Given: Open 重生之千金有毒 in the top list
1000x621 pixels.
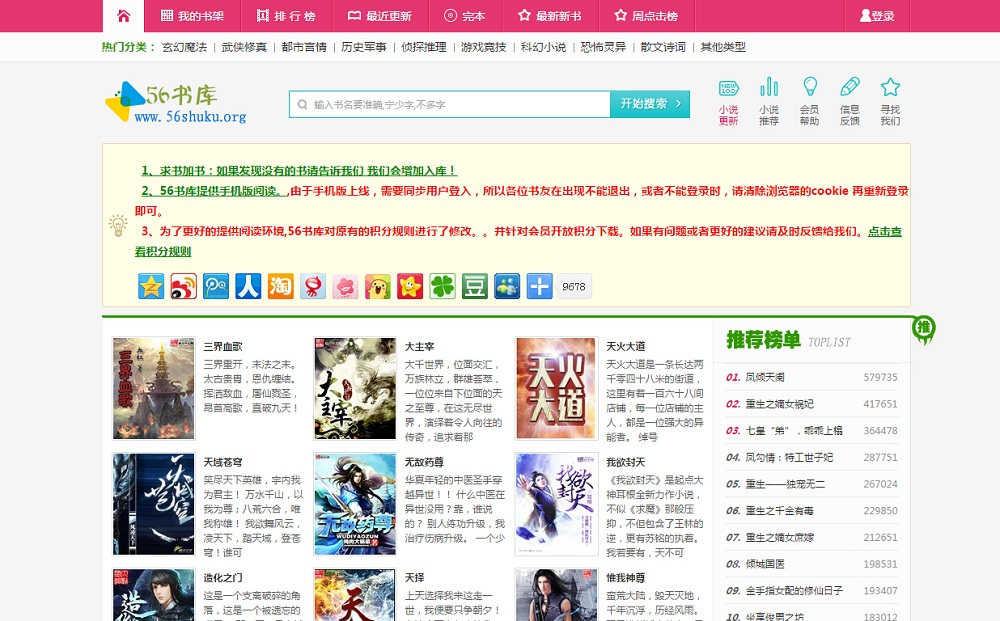Looking at the screenshot, I should [780, 511].
